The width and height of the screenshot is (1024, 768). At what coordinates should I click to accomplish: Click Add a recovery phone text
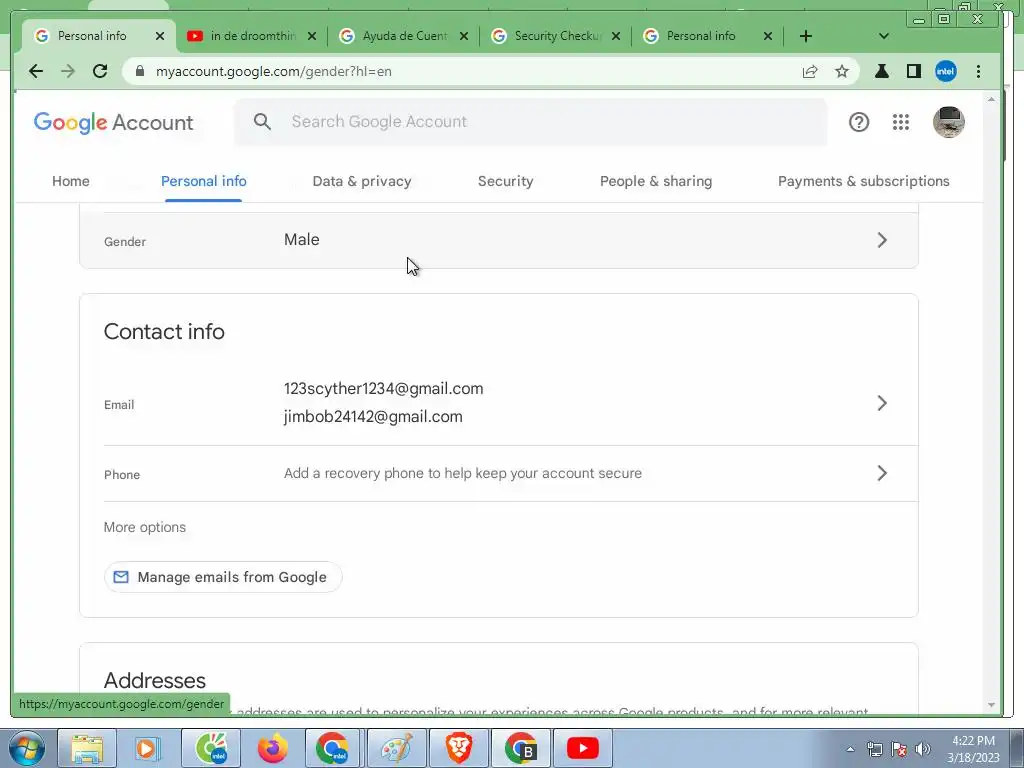[462, 473]
